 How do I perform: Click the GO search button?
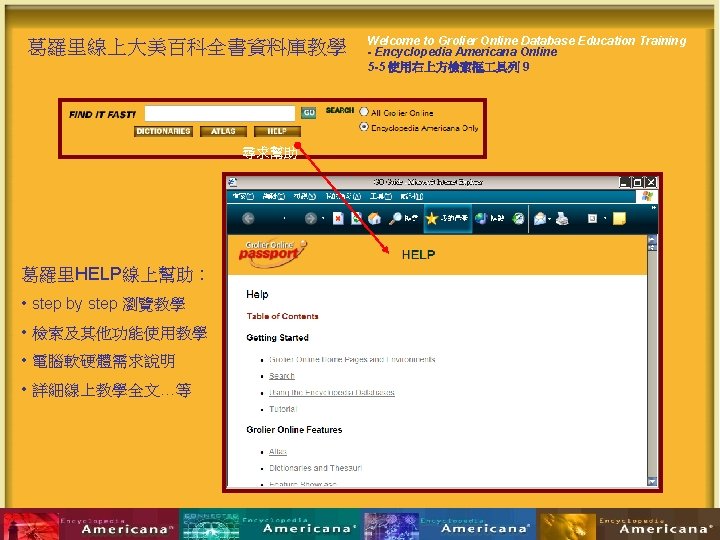309,113
